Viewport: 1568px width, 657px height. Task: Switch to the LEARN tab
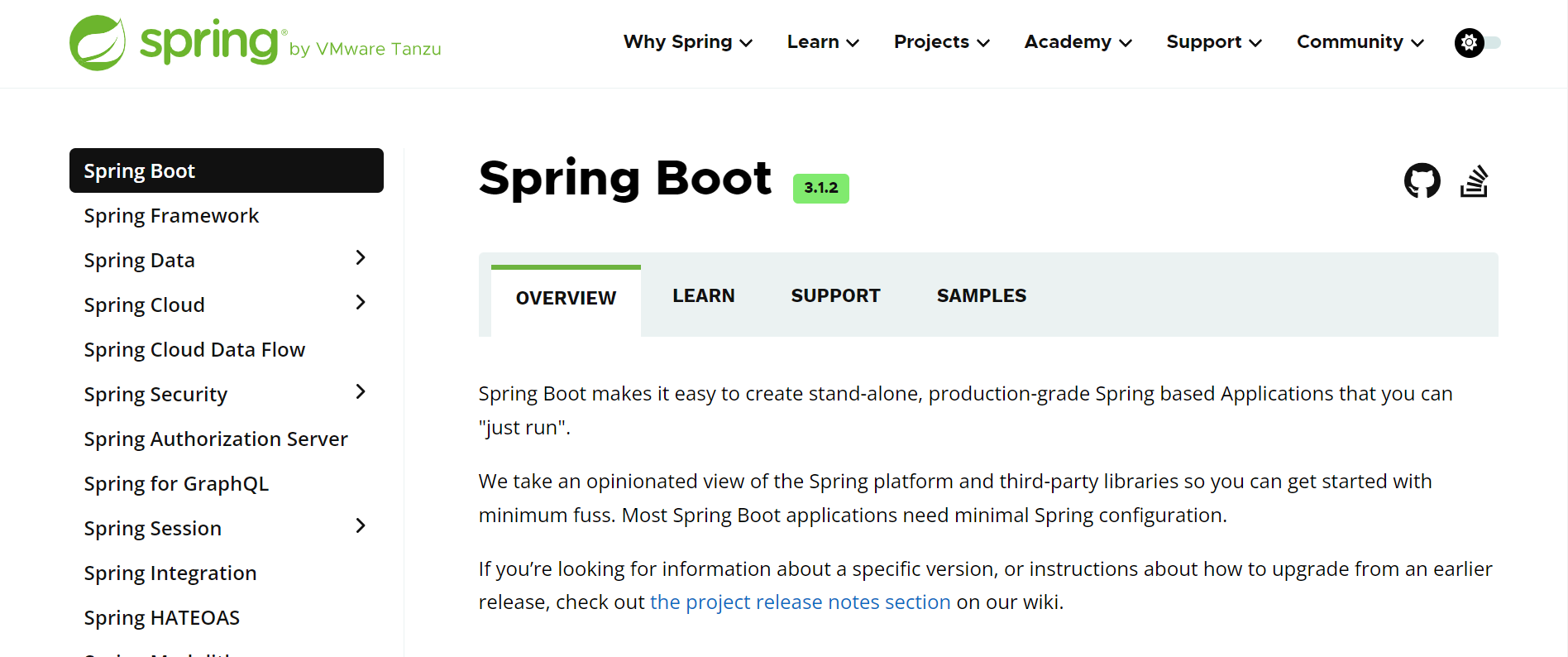(x=703, y=296)
